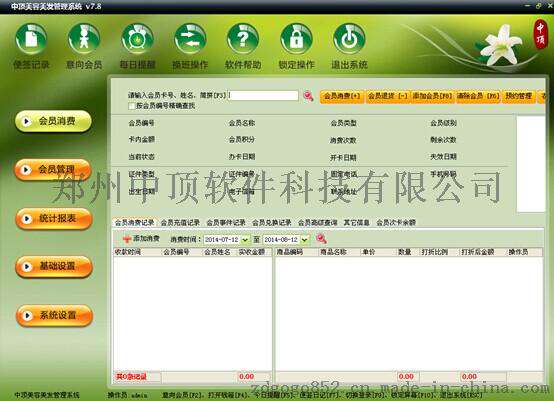The width and height of the screenshot is (554, 401).
Task: Click 预约管理 orange button
Action: click(x=519, y=96)
